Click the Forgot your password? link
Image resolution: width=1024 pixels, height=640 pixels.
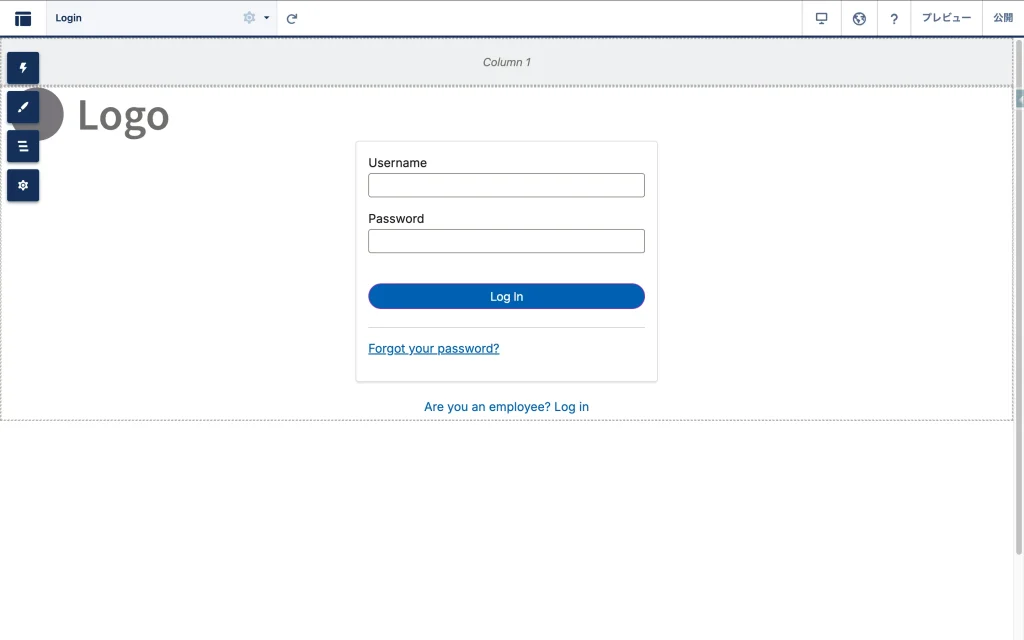pos(433,349)
